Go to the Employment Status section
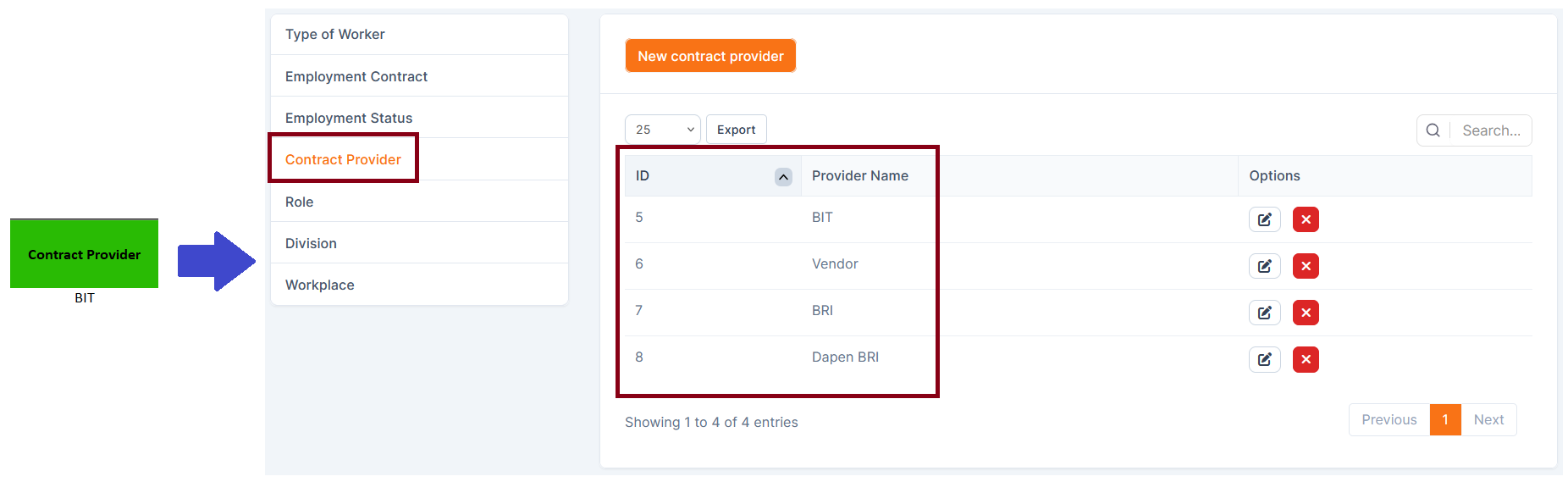The width and height of the screenshot is (1568, 482). click(349, 119)
